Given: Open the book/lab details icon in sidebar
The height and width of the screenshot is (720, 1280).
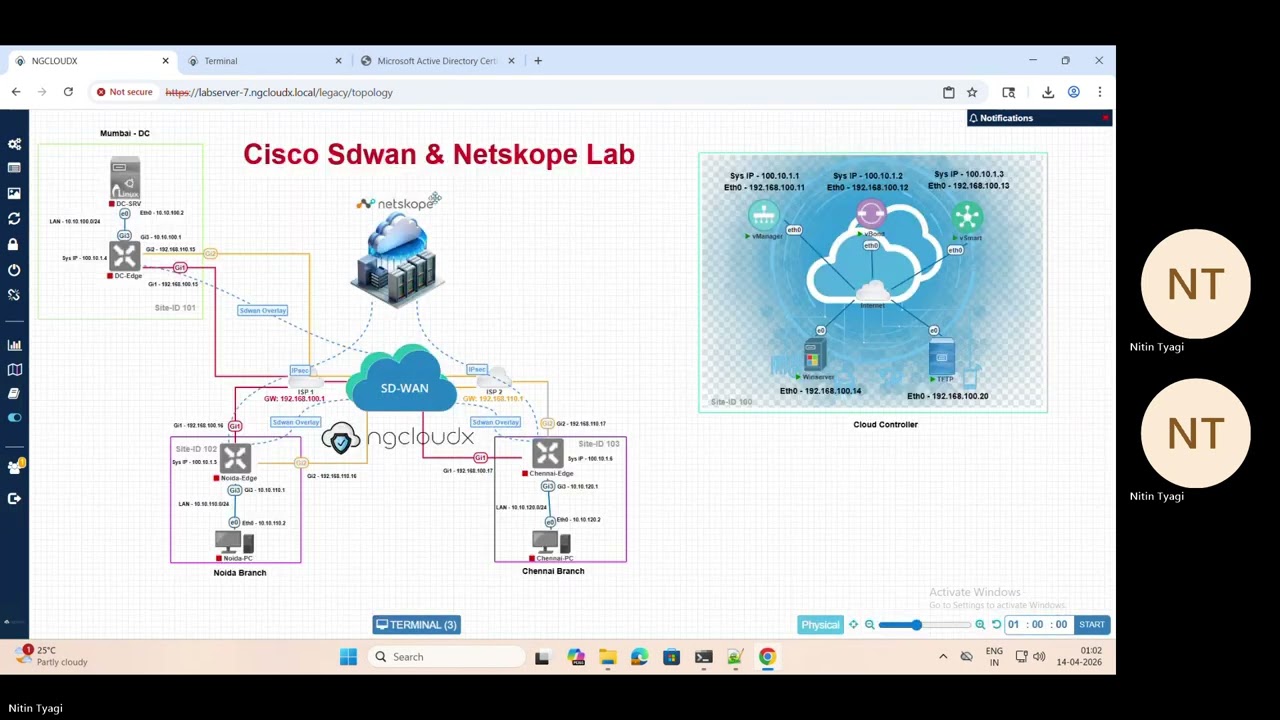Looking at the screenshot, I should 14,394.
